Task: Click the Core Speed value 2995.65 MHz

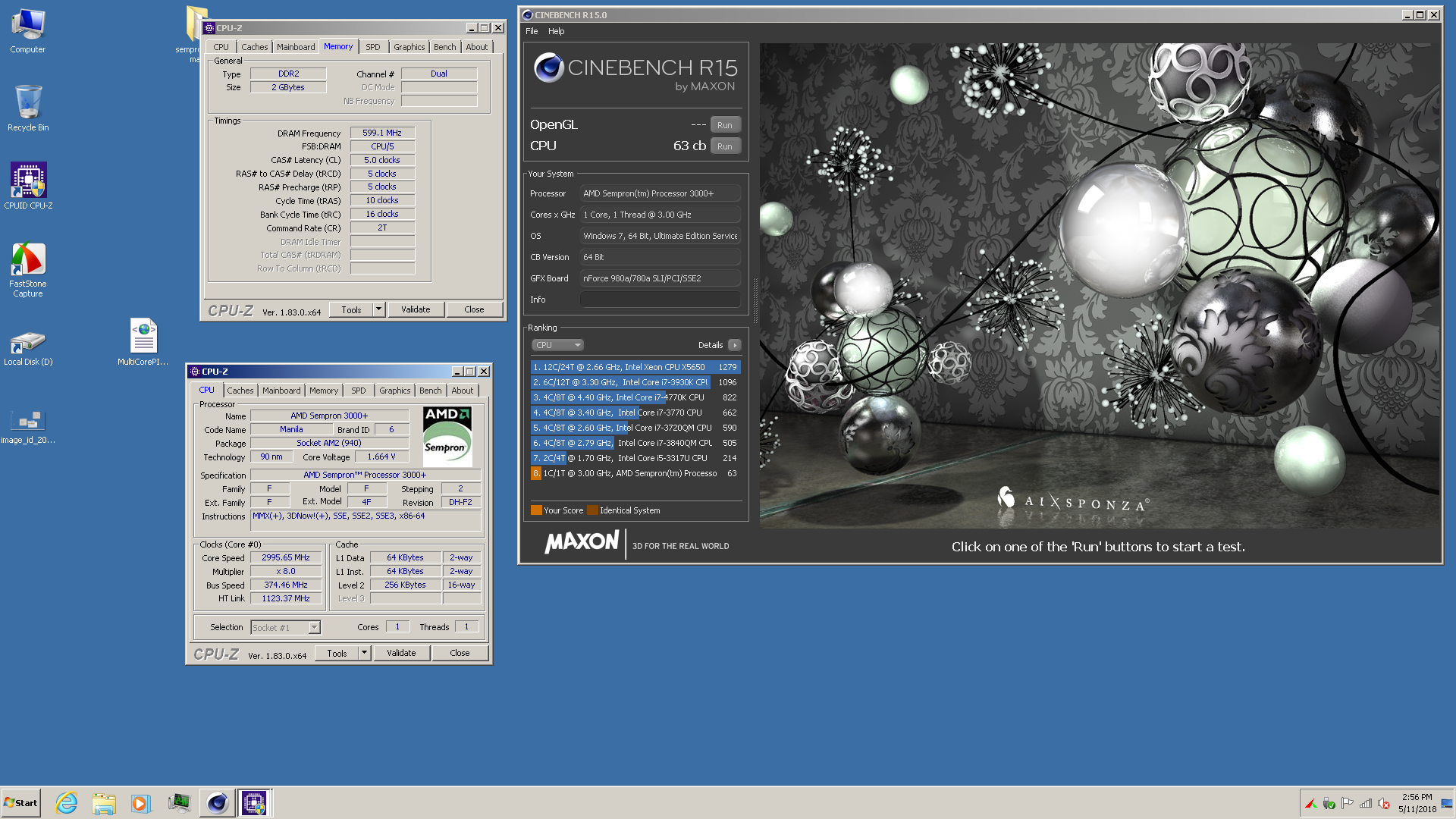Action: coord(286,557)
